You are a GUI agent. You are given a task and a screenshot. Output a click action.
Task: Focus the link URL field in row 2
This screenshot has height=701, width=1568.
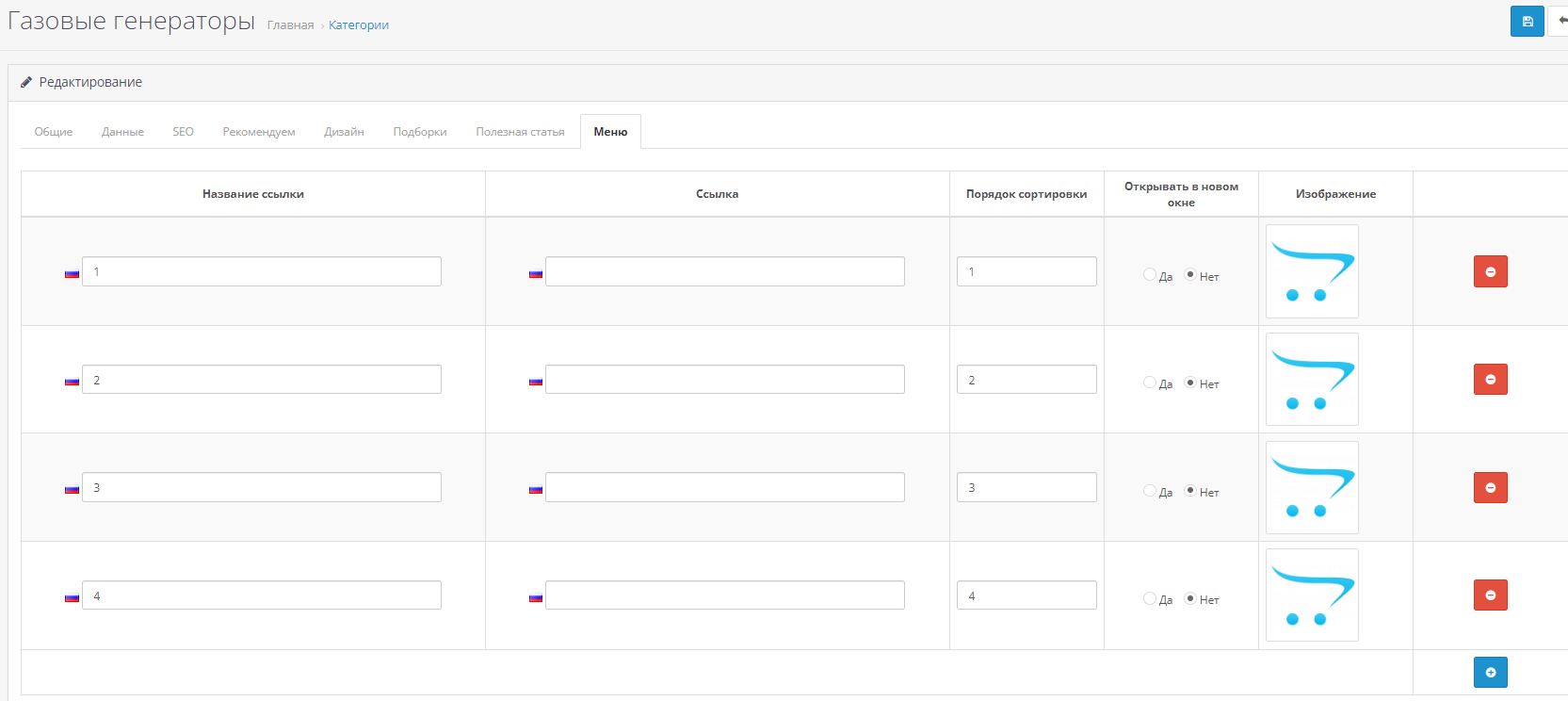pos(724,380)
